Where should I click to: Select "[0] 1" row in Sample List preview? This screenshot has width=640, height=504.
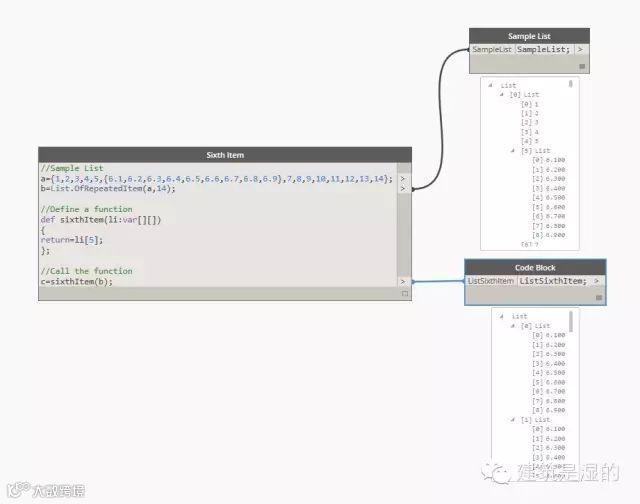coord(530,104)
